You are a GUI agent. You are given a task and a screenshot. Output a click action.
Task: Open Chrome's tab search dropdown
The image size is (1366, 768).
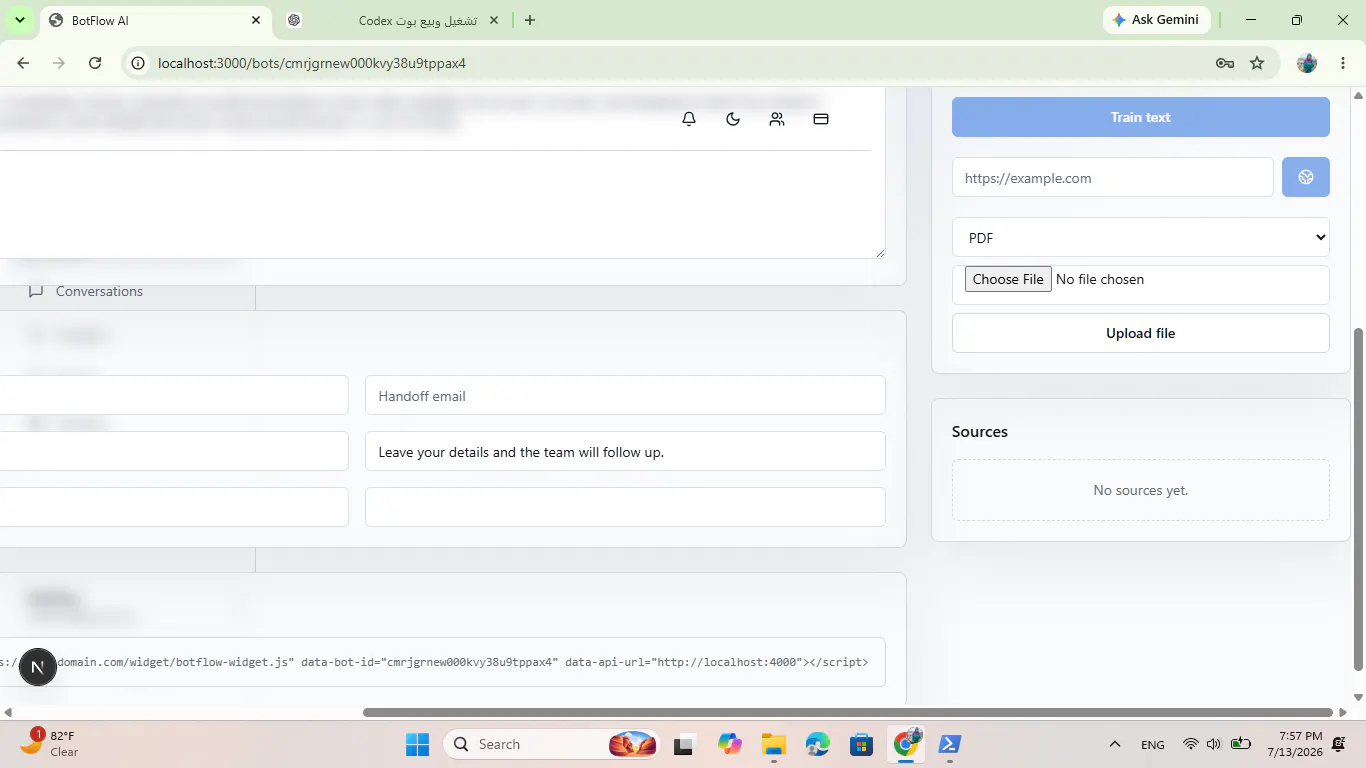(19, 20)
